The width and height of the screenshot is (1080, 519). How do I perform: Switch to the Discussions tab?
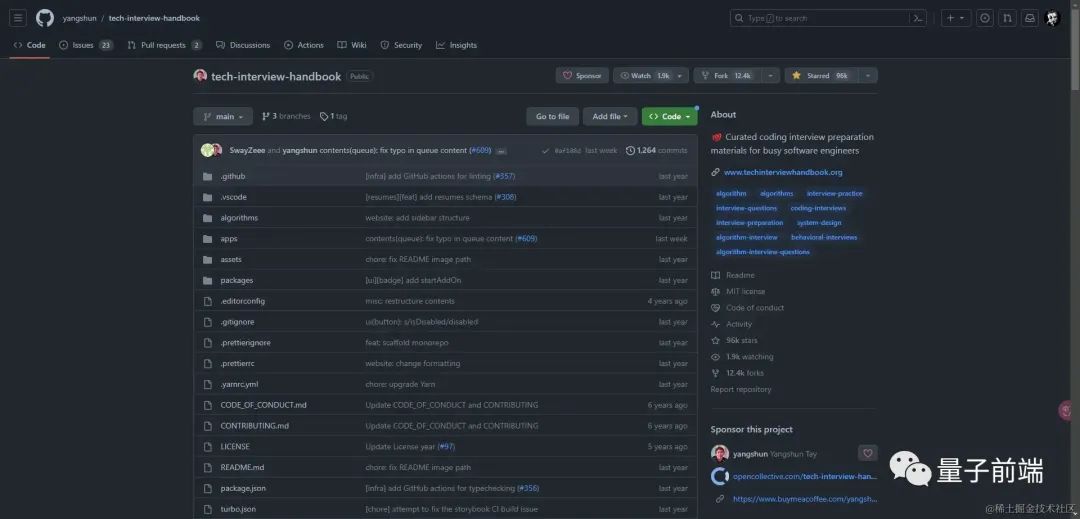pyautogui.click(x=243, y=45)
